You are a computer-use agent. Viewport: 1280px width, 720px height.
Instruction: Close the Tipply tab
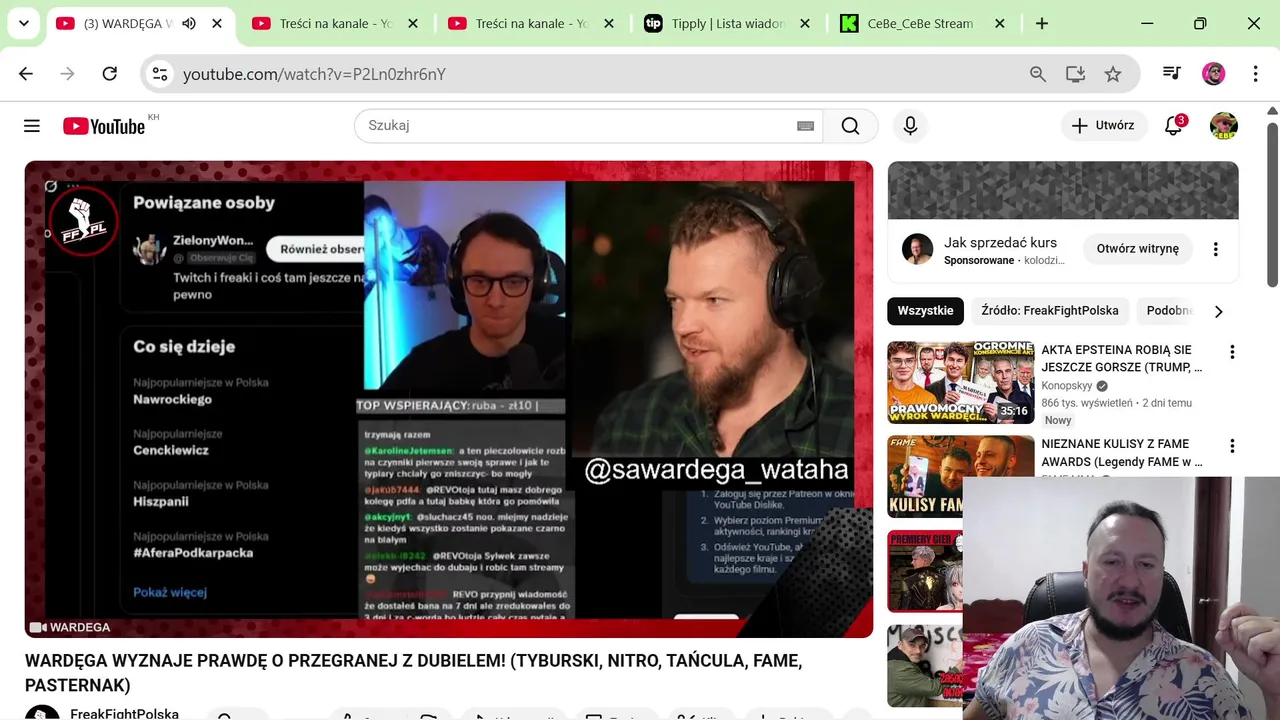[805, 23]
